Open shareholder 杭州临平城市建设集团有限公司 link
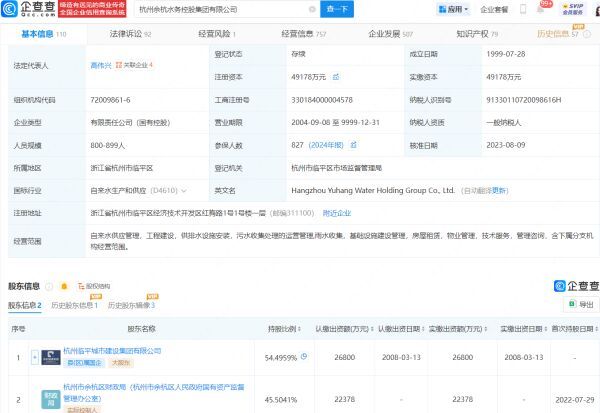600x413 pixels. pyautogui.click(x=112, y=351)
